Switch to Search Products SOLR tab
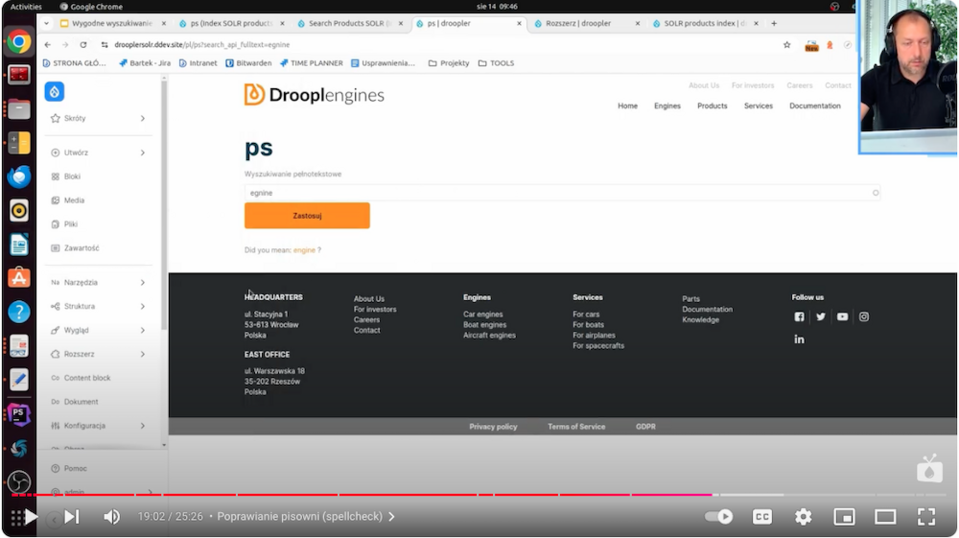The height and width of the screenshot is (538, 959). pyautogui.click(x=350, y=23)
